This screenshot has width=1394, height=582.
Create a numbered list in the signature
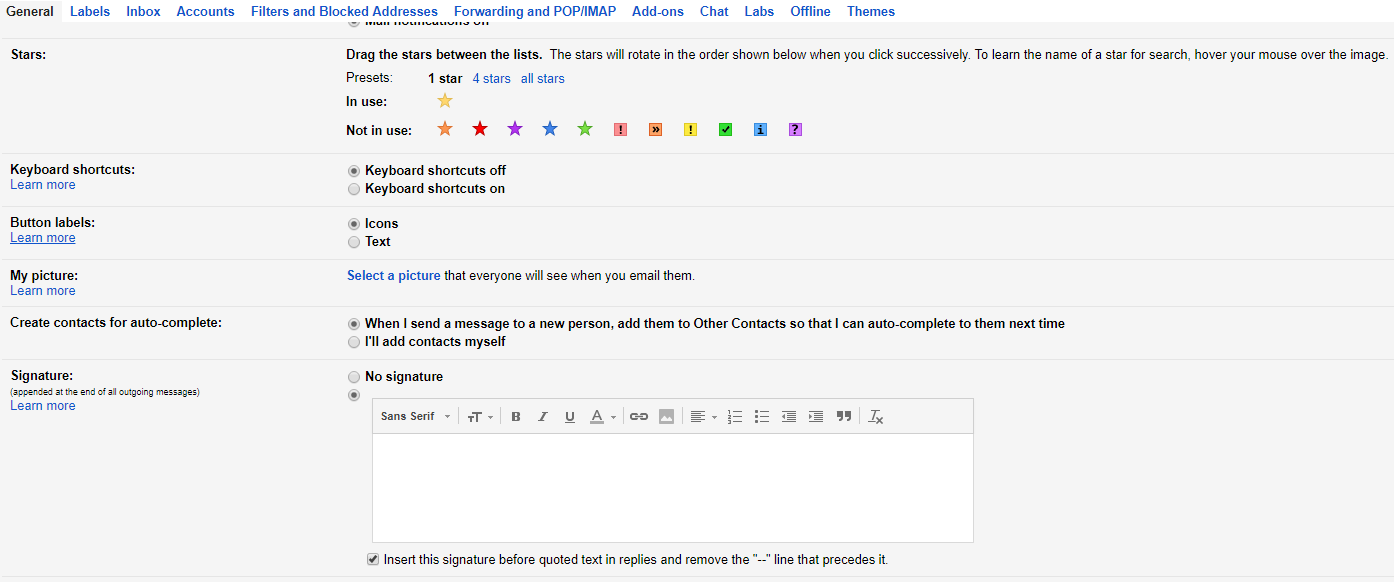(x=735, y=416)
